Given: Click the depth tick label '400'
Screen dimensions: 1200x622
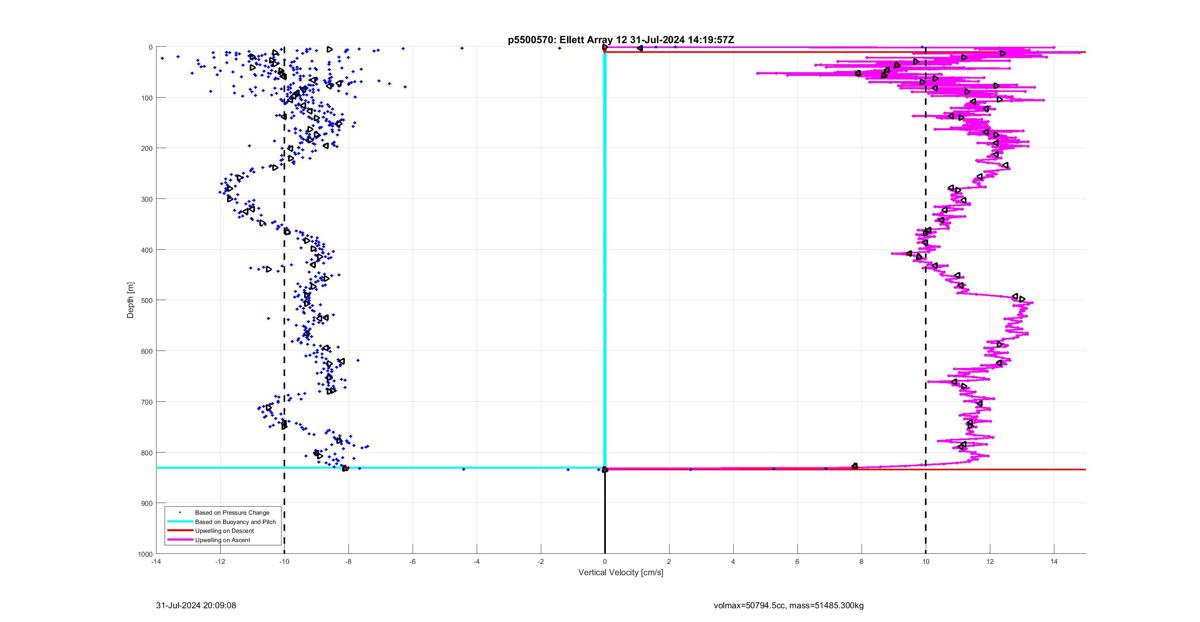Looking at the screenshot, I should click(x=145, y=250).
